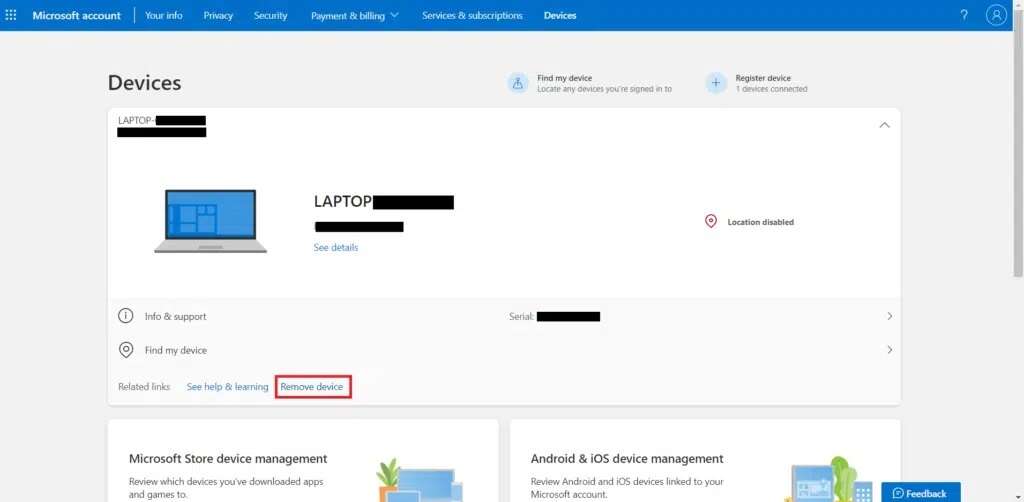Click the help question mark icon

[x=964, y=15]
